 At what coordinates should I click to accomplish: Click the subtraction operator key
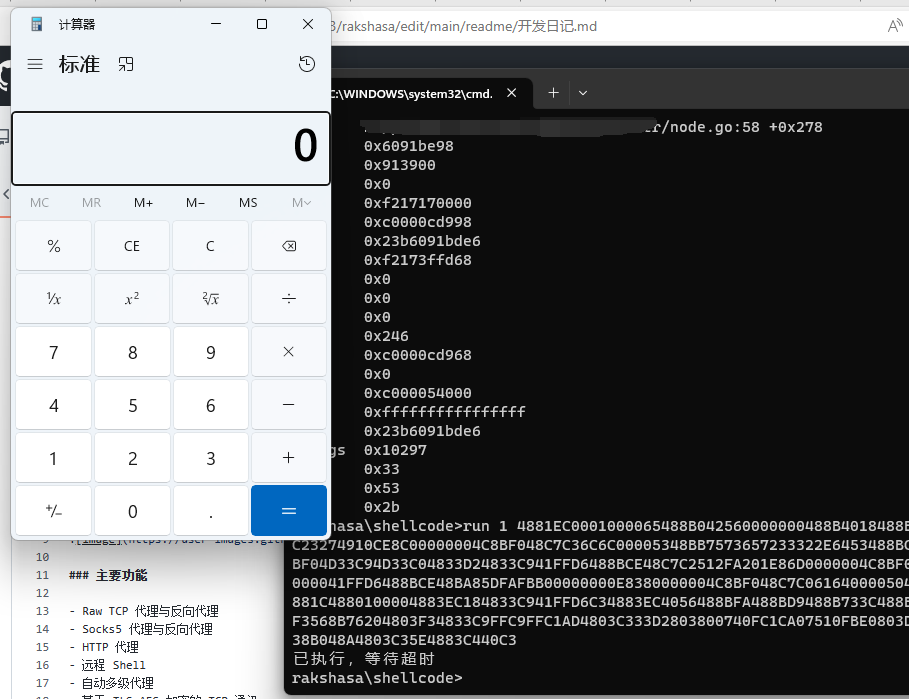click(289, 405)
